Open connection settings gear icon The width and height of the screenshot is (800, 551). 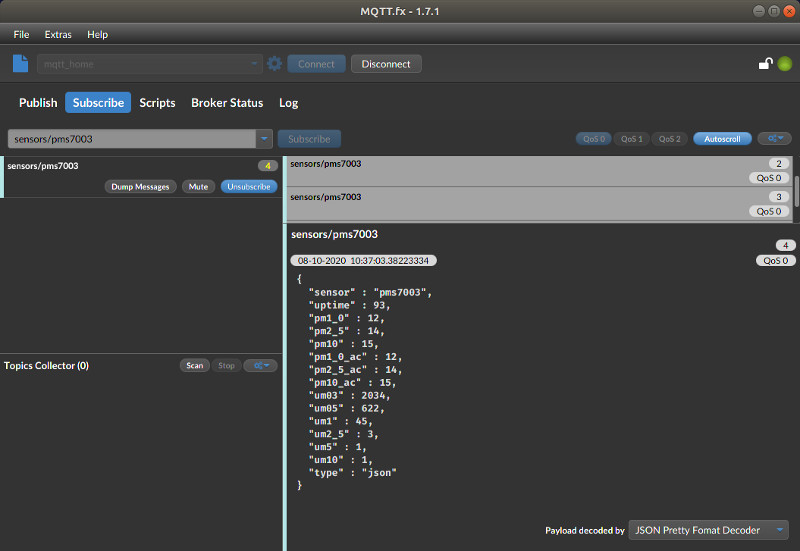pyautogui.click(x=274, y=64)
